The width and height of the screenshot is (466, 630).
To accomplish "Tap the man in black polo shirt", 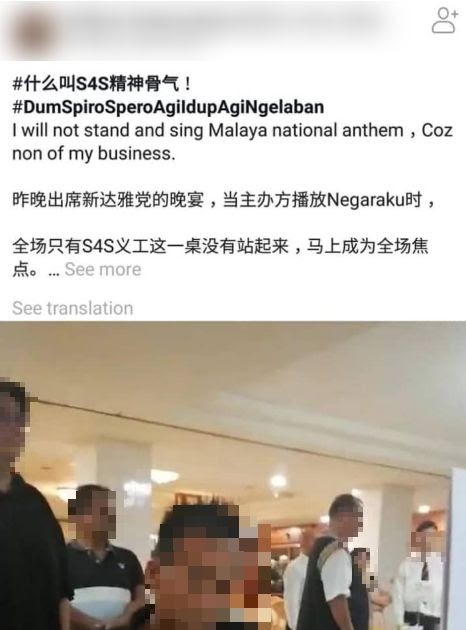I will 100,558.
